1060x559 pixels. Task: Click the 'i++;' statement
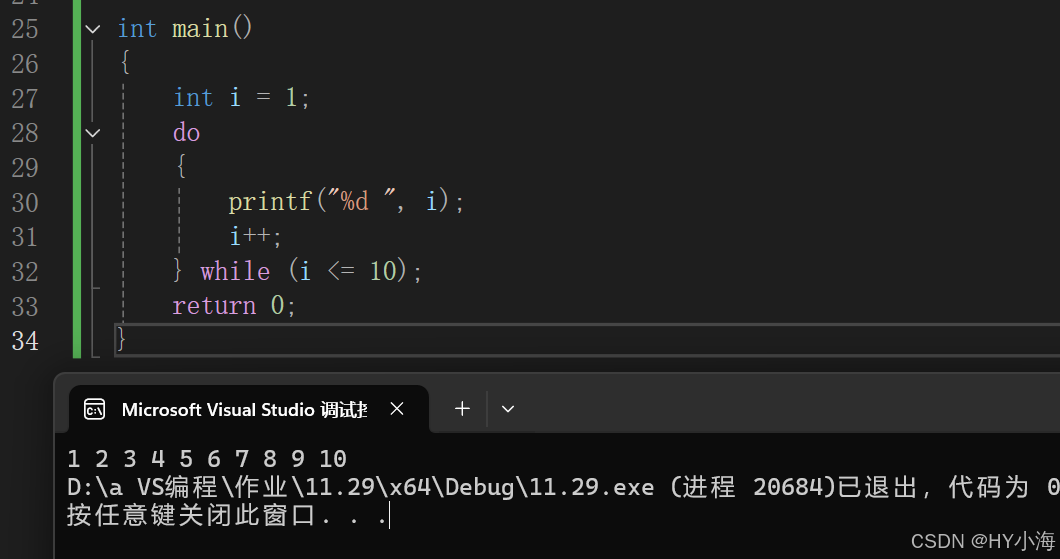coord(255,237)
